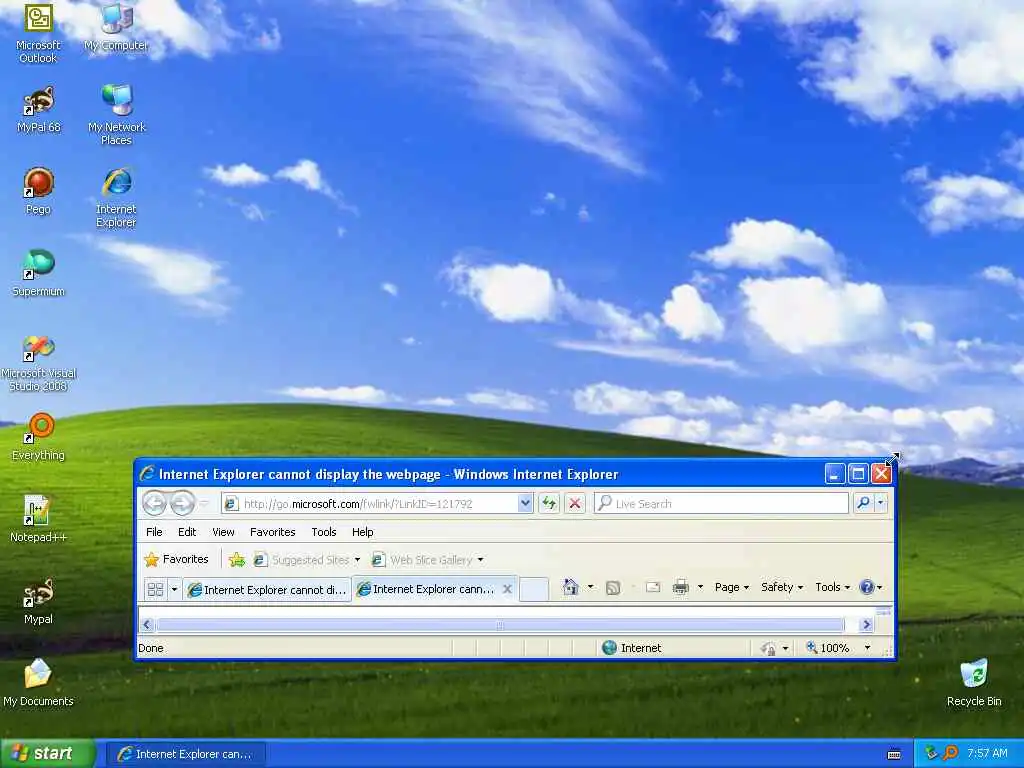The height and width of the screenshot is (768, 1024).
Task: Click the Web Slice Gallery link
Action: click(x=427, y=560)
